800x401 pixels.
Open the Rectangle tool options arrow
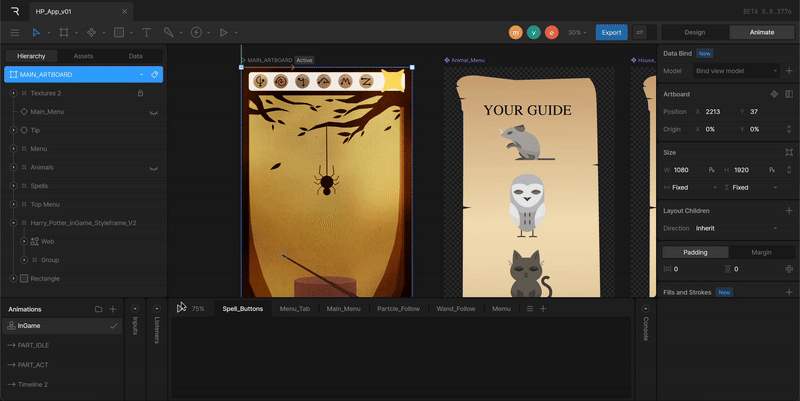coord(131,33)
